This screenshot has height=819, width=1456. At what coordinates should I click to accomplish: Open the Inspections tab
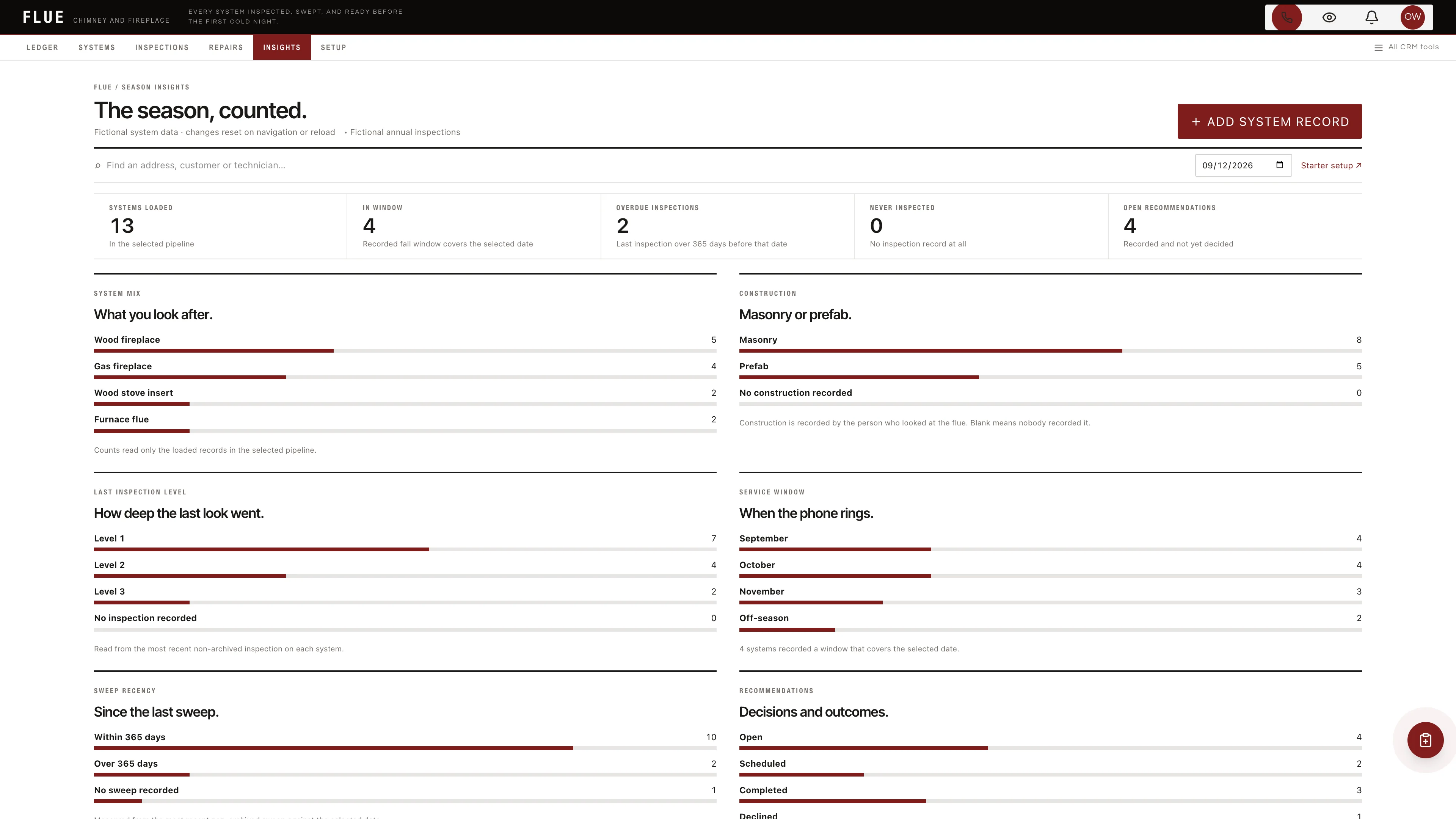tap(162, 47)
